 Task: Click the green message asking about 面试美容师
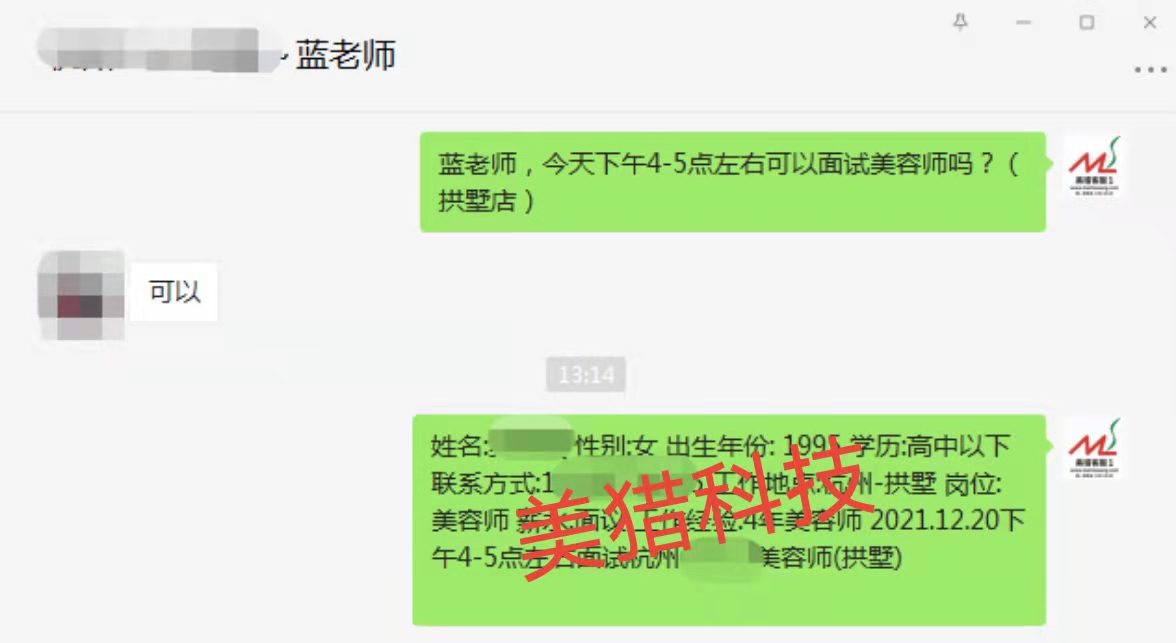[733, 182]
